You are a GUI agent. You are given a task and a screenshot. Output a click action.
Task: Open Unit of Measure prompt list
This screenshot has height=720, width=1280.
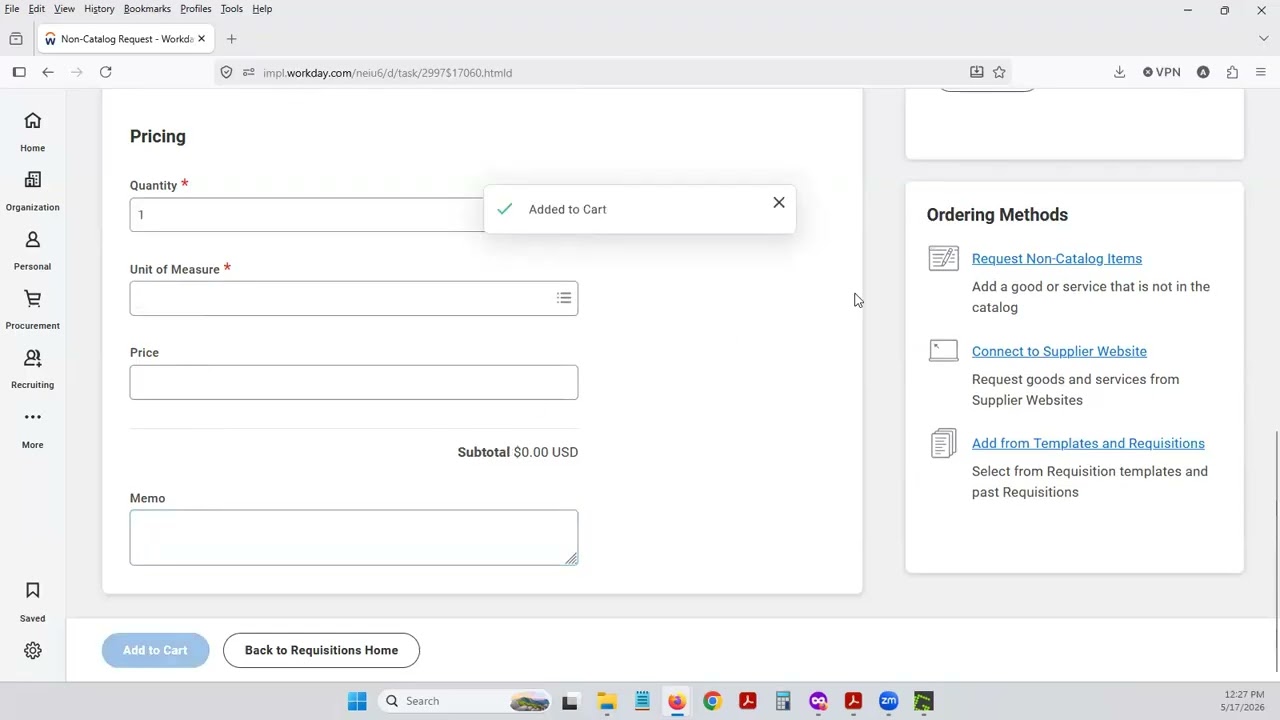tap(564, 298)
